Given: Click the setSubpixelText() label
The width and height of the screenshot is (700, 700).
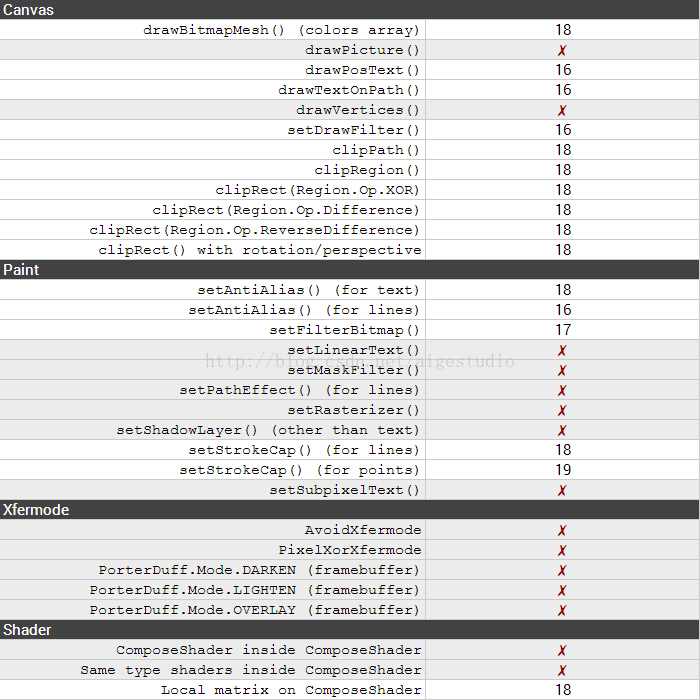Looking at the screenshot, I should click(345, 491).
